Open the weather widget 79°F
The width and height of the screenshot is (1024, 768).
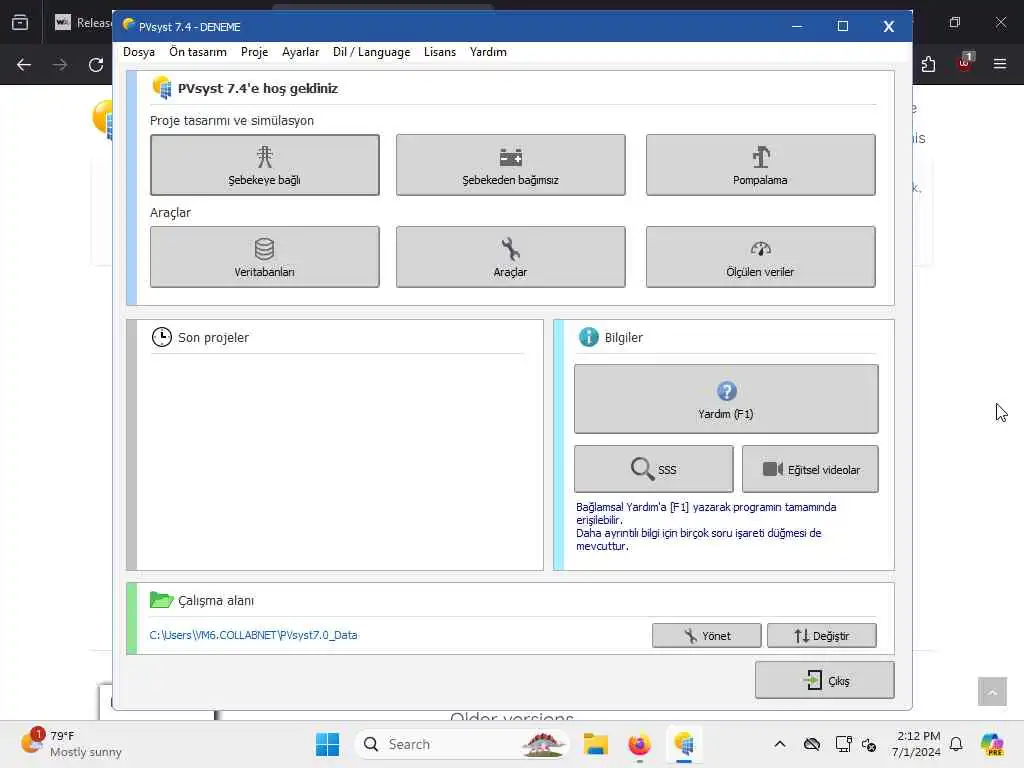[x=72, y=744]
